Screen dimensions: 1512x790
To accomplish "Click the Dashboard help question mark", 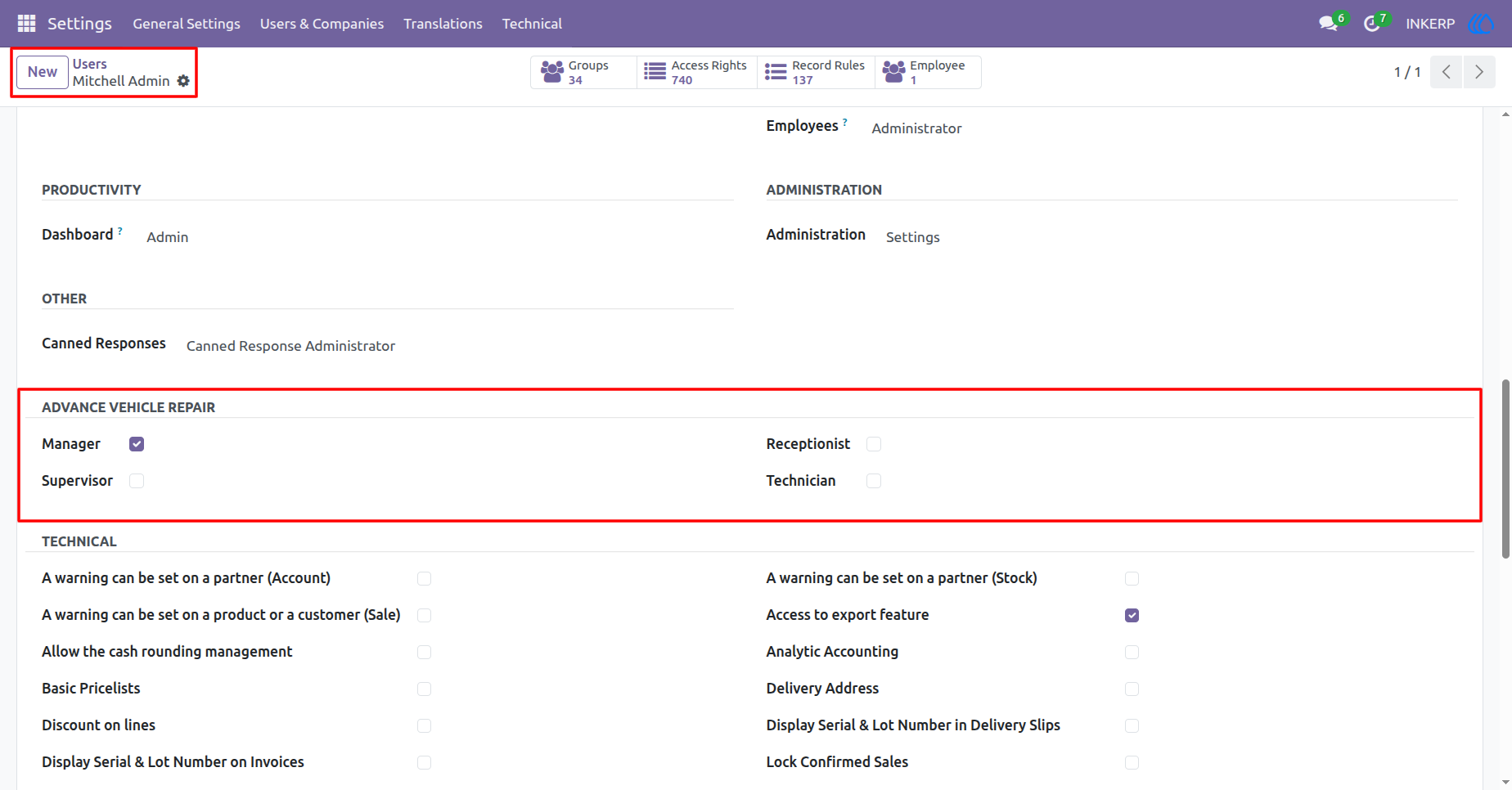I will coord(120,231).
